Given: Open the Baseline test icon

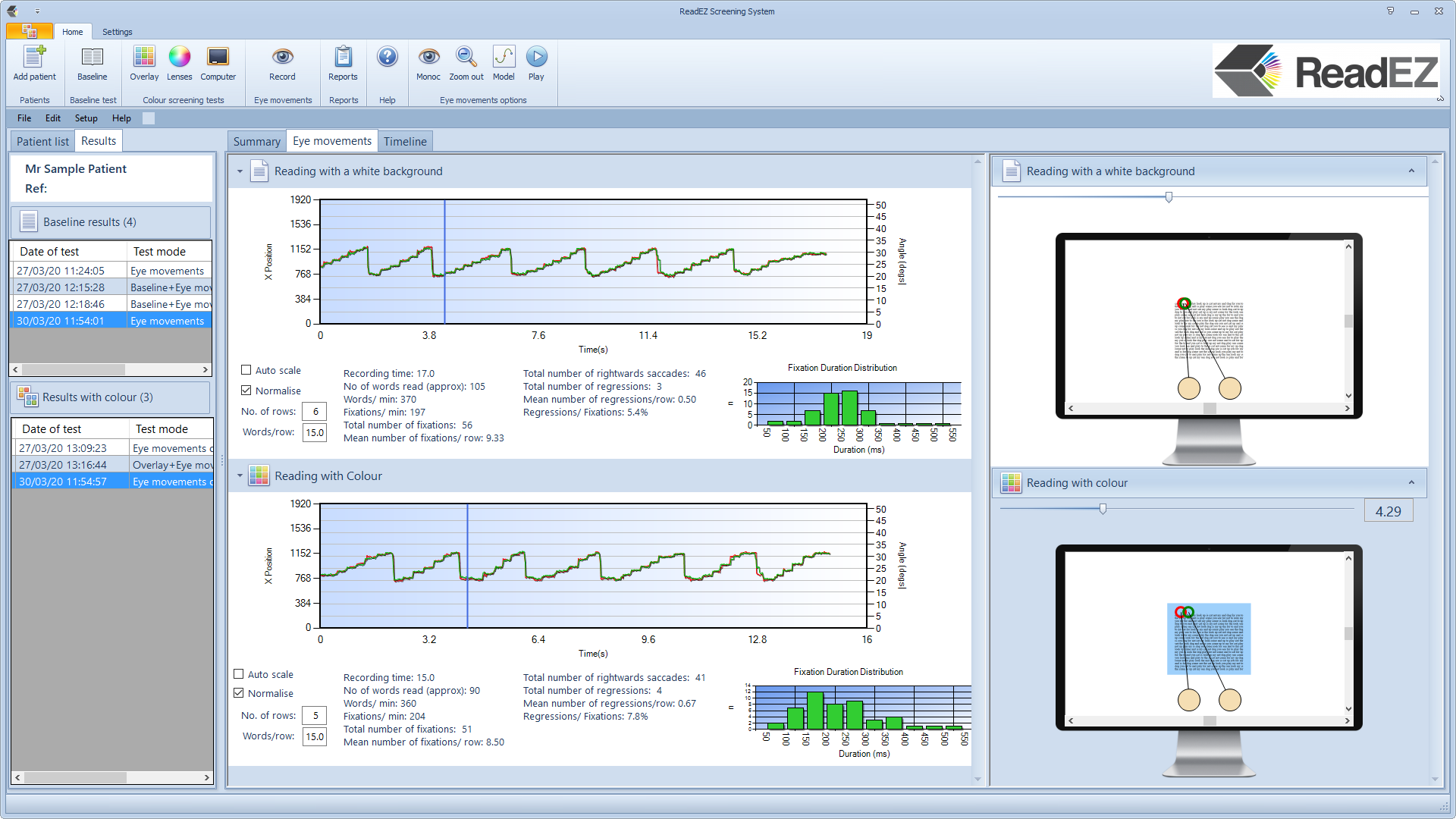Looking at the screenshot, I should (x=92, y=58).
